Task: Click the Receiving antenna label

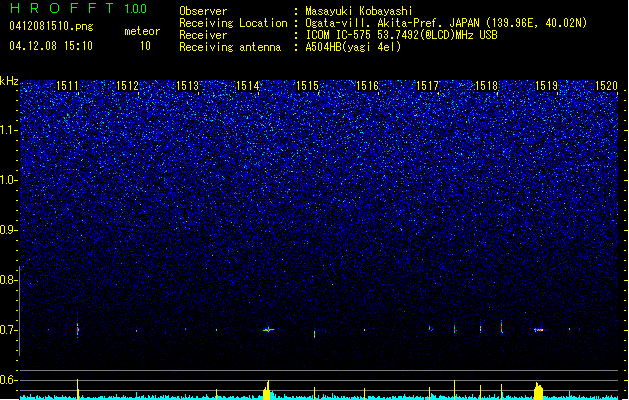Action: coord(230,47)
